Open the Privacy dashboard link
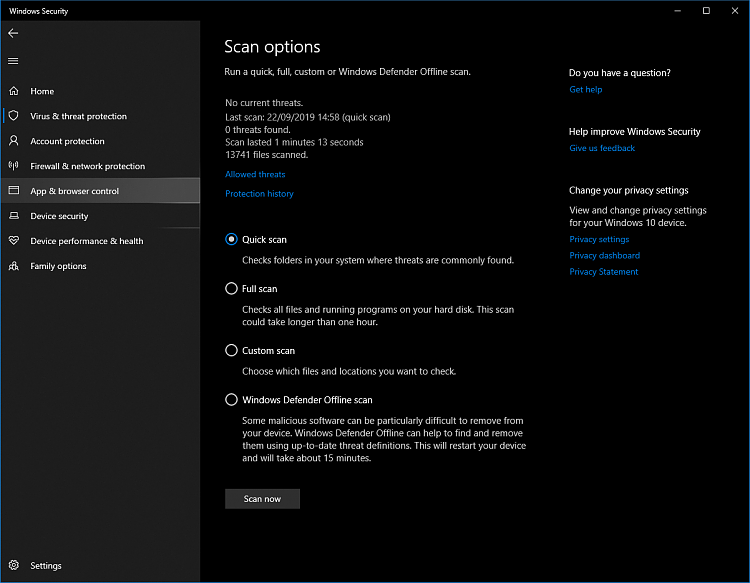The height and width of the screenshot is (583, 750). point(605,255)
